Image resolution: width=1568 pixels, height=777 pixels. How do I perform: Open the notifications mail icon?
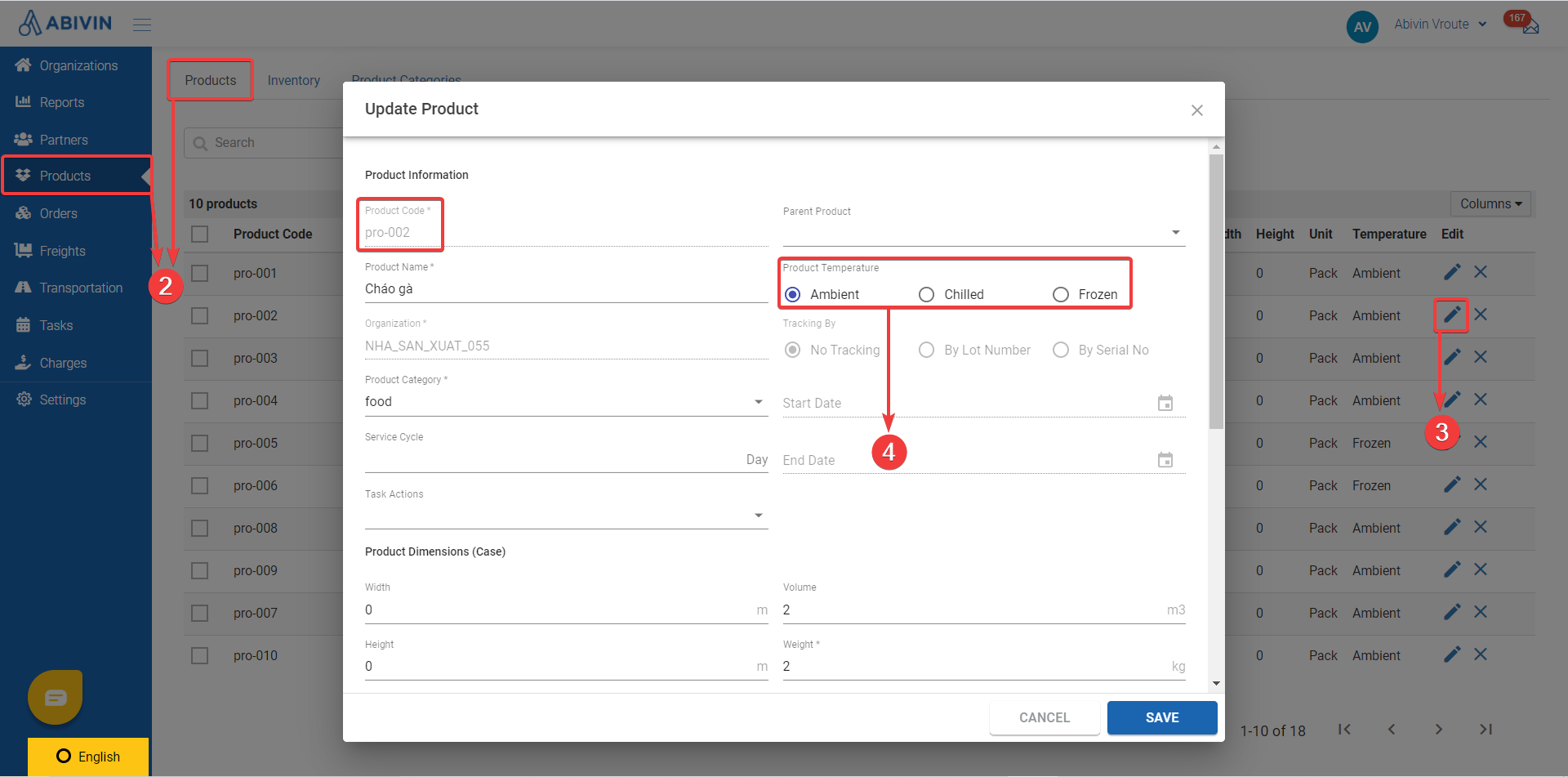click(1530, 27)
